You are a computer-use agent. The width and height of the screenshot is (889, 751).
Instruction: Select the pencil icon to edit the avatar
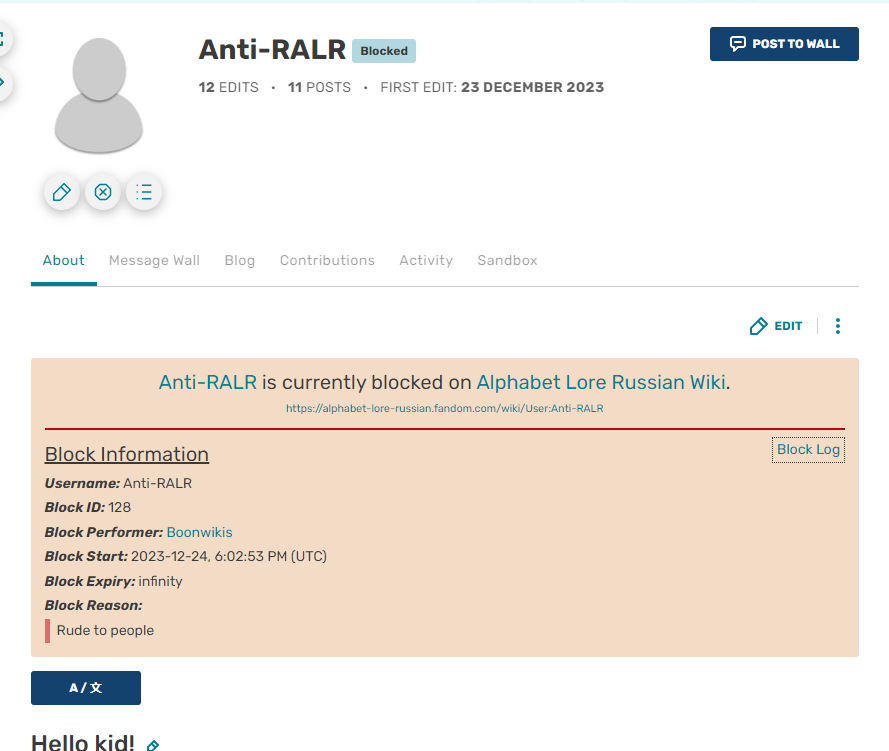point(61,192)
